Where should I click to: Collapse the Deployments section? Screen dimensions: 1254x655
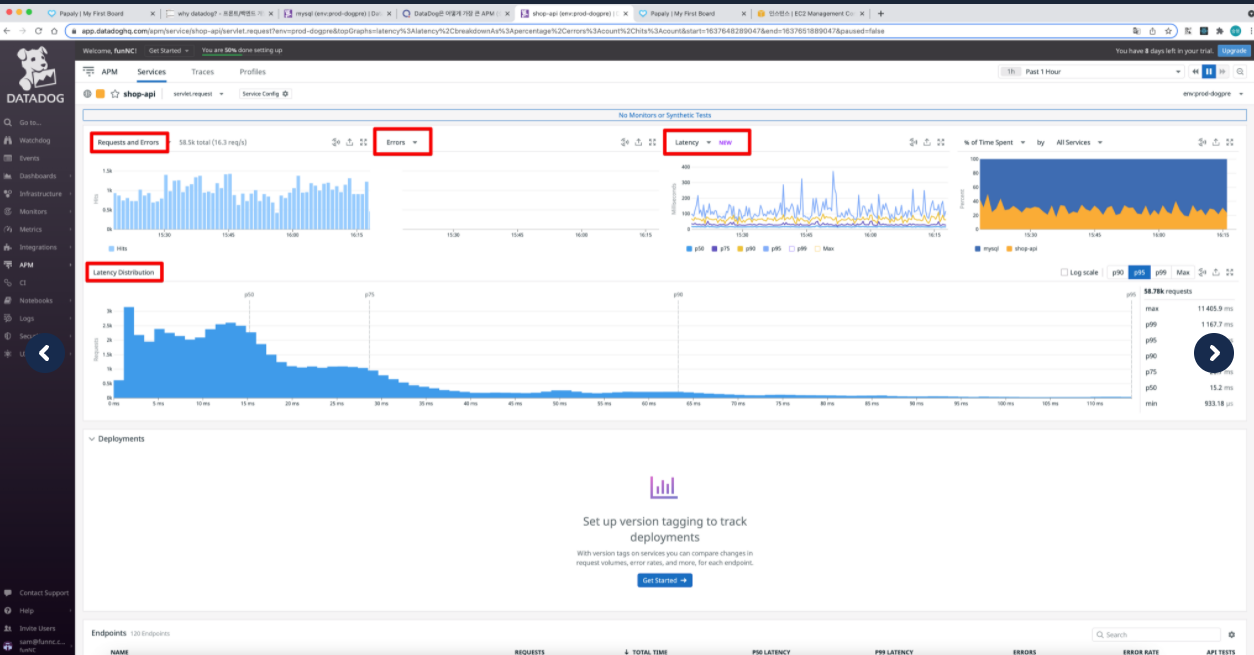(x=92, y=439)
